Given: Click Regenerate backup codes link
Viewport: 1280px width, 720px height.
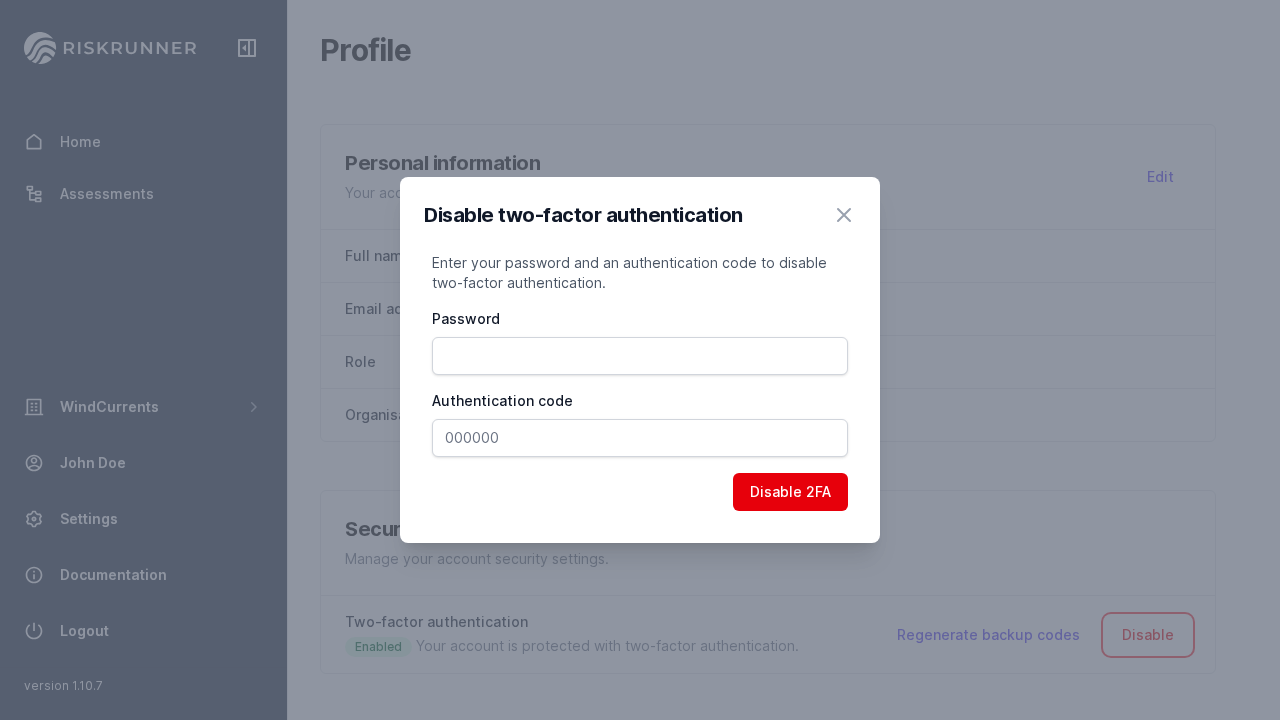Looking at the screenshot, I should point(988,635).
